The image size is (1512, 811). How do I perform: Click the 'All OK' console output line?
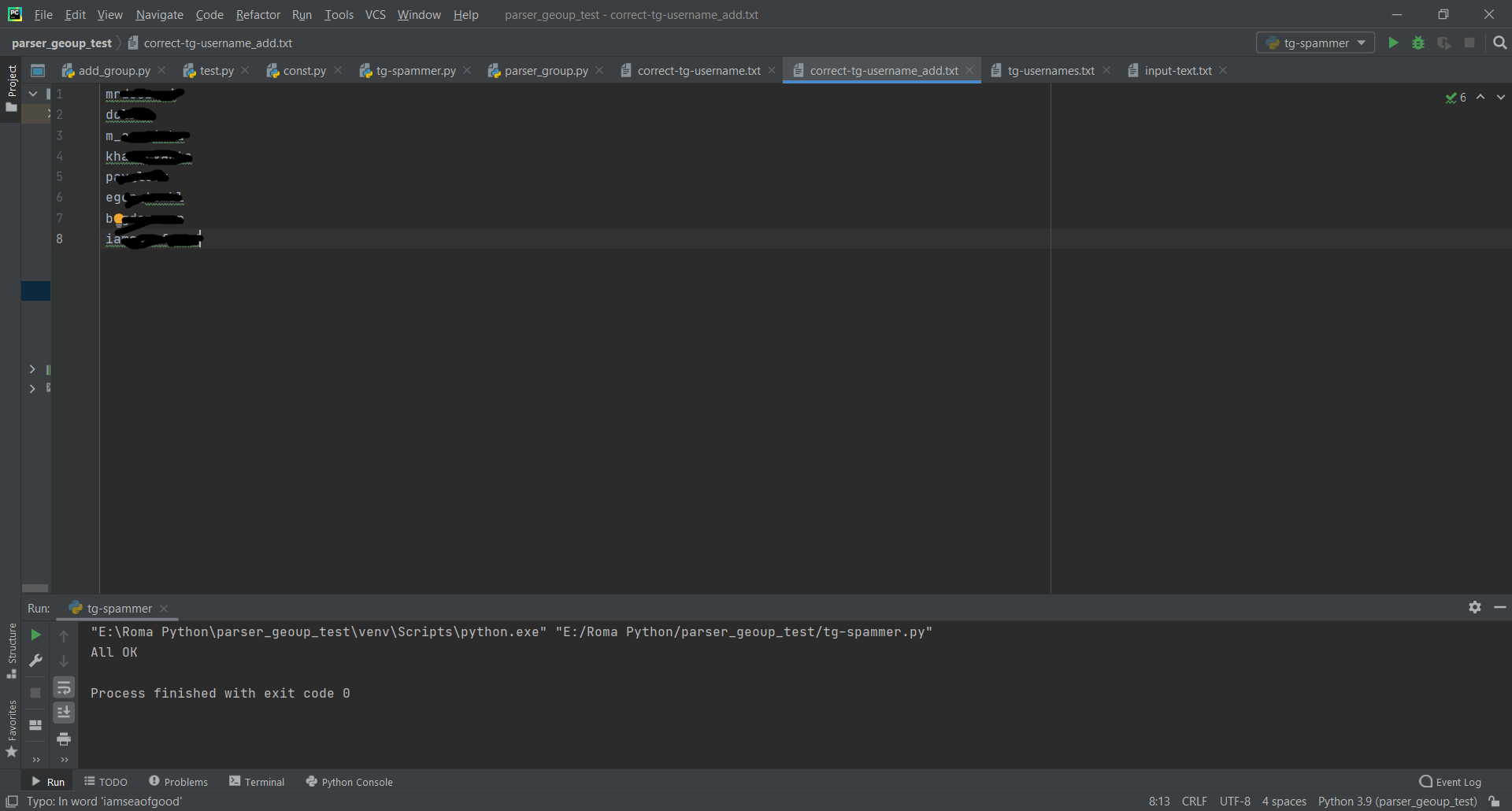(x=114, y=652)
